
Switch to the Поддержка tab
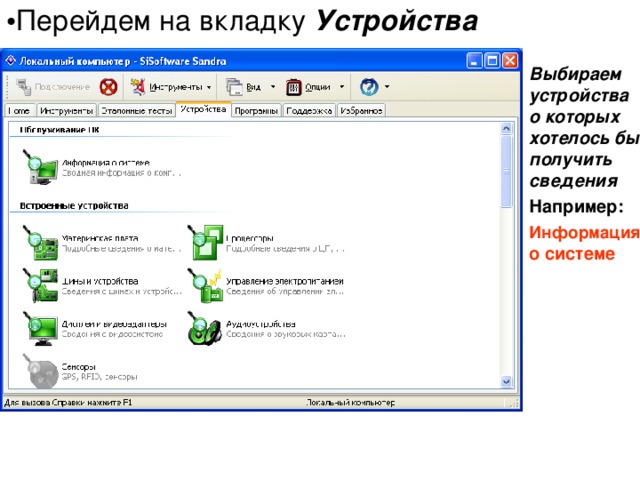click(309, 111)
